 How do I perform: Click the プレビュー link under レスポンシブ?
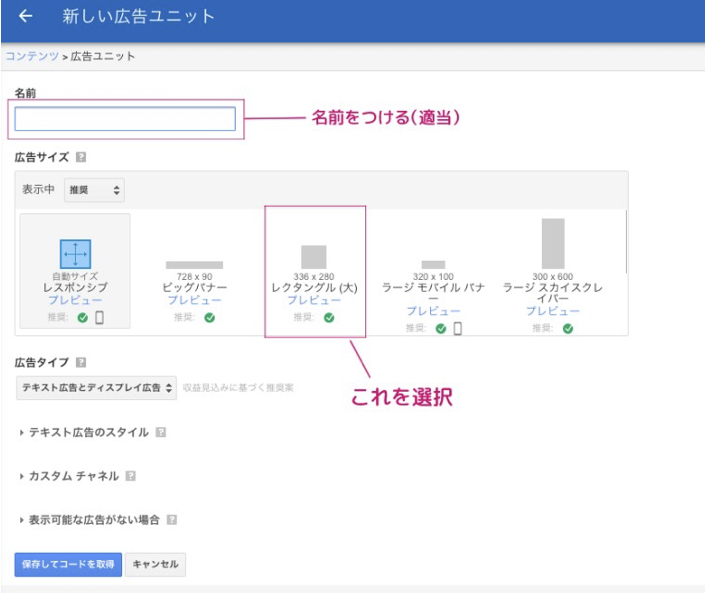tap(74, 300)
